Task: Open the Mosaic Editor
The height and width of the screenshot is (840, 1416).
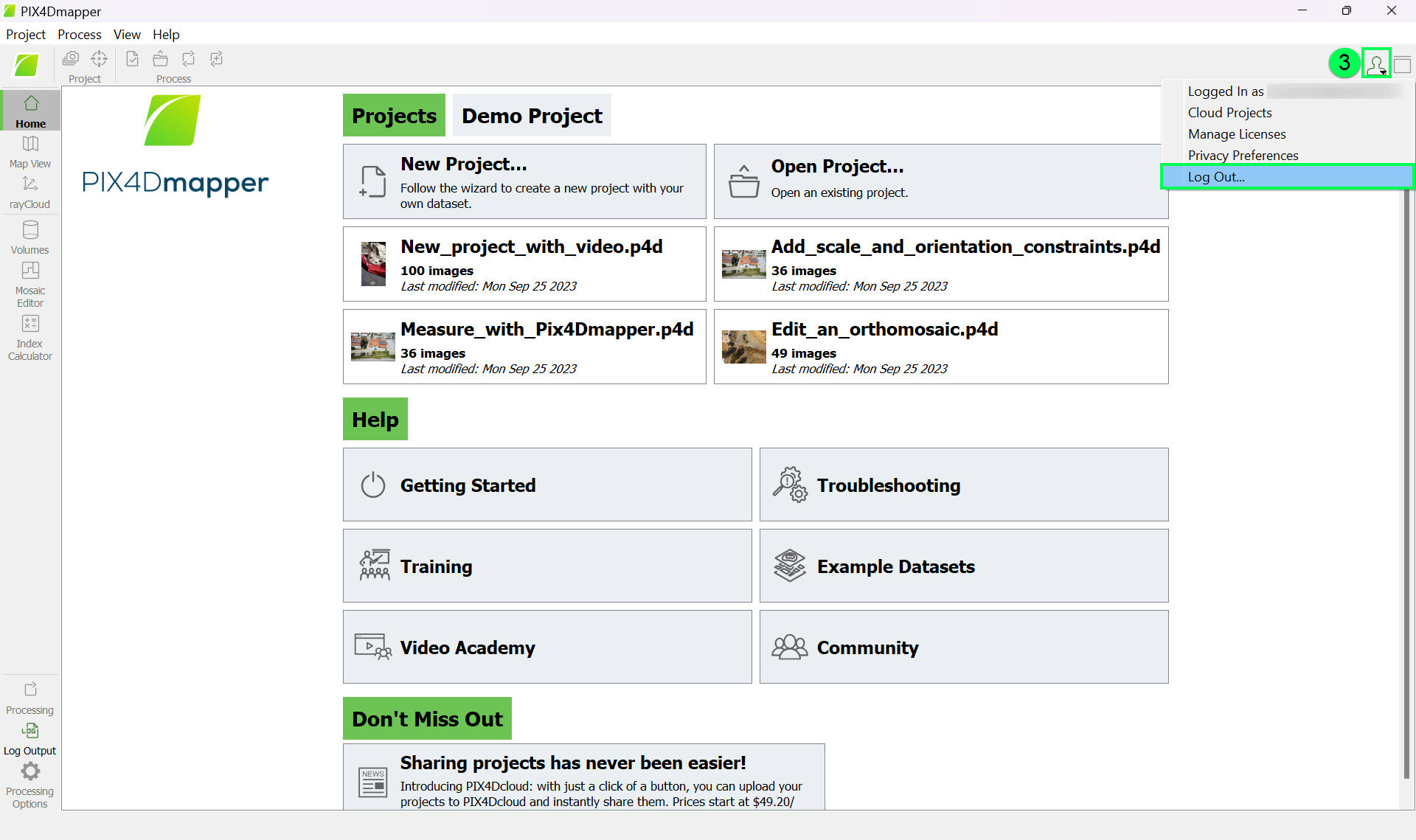Action: click(30, 282)
